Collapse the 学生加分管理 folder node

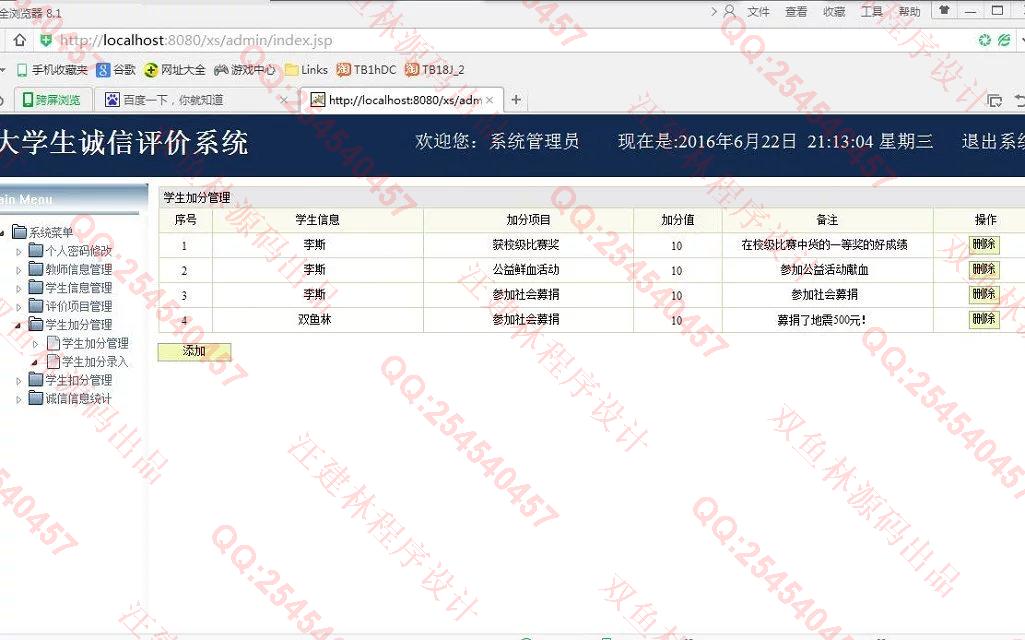point(19,325)
